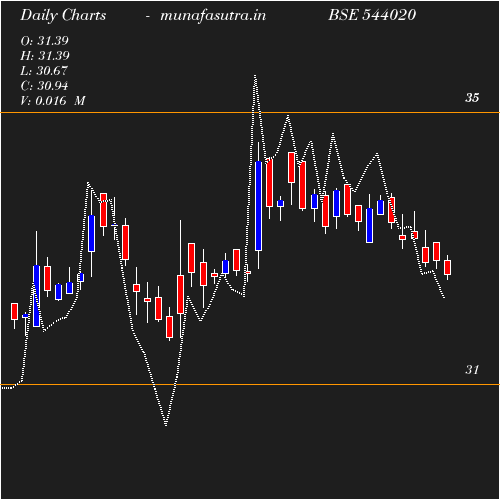Click the high value "H: 31.39"
This screenshot has width=500, height=500.
pos(45,56)
